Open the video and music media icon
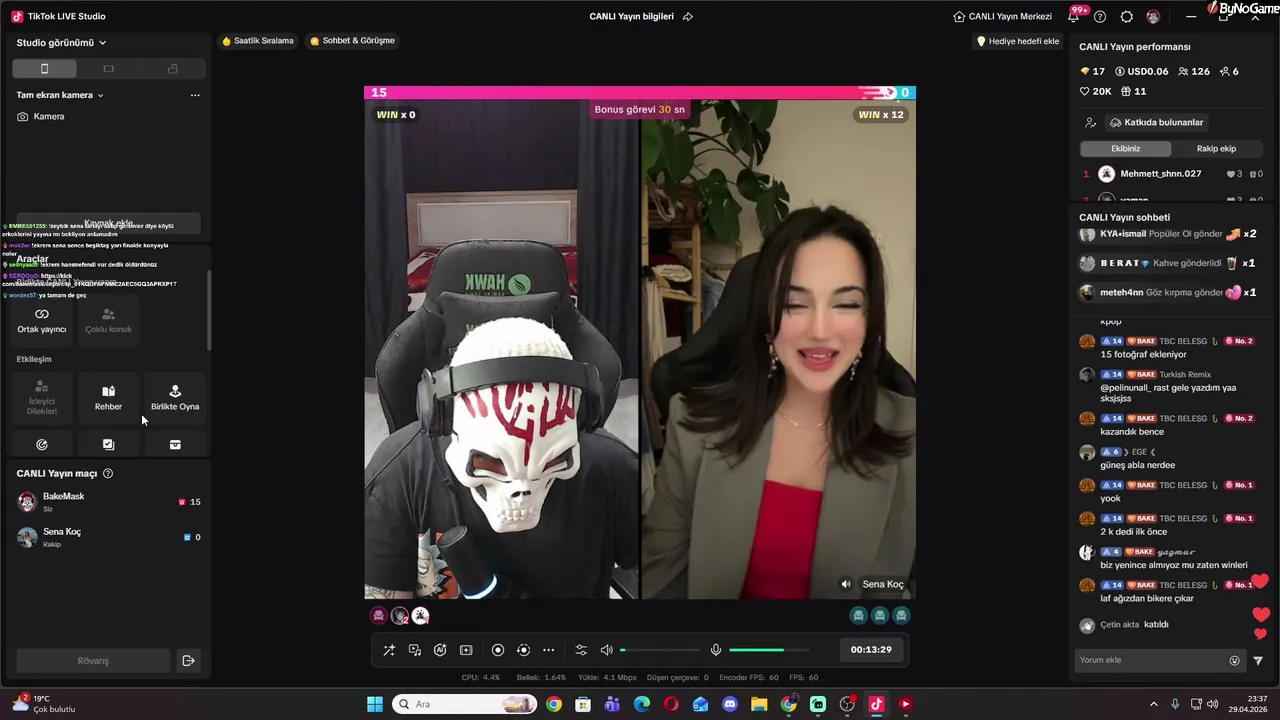Image resolution: width=1280 pixels, height=720 pixels. [415, 650]
